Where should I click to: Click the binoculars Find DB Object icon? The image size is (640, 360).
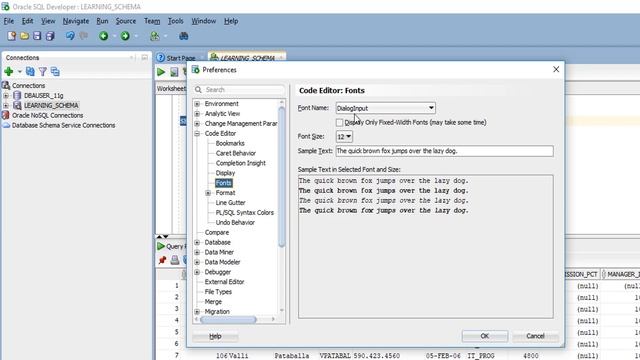point(184,36)
